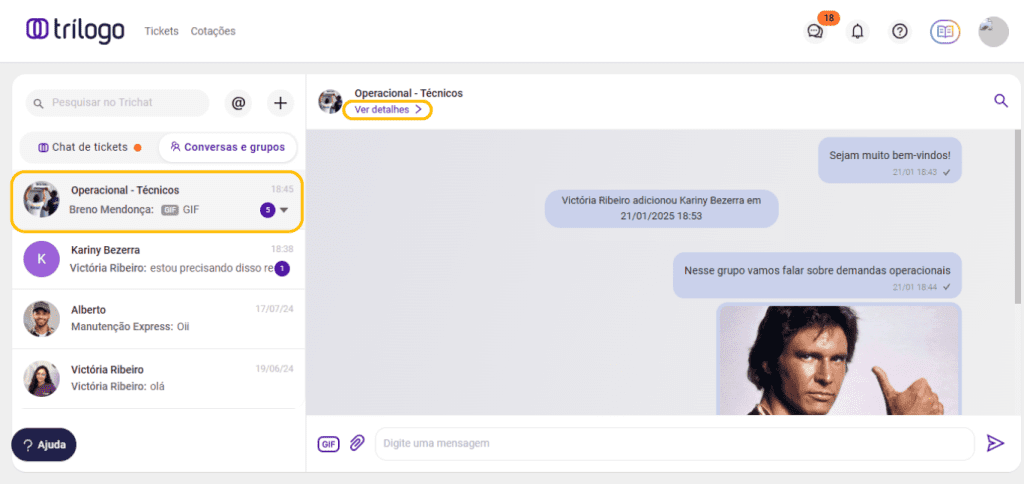Click the Ver detalhes link
This screenshot has height=484, width=1024.
click(388, 110)
